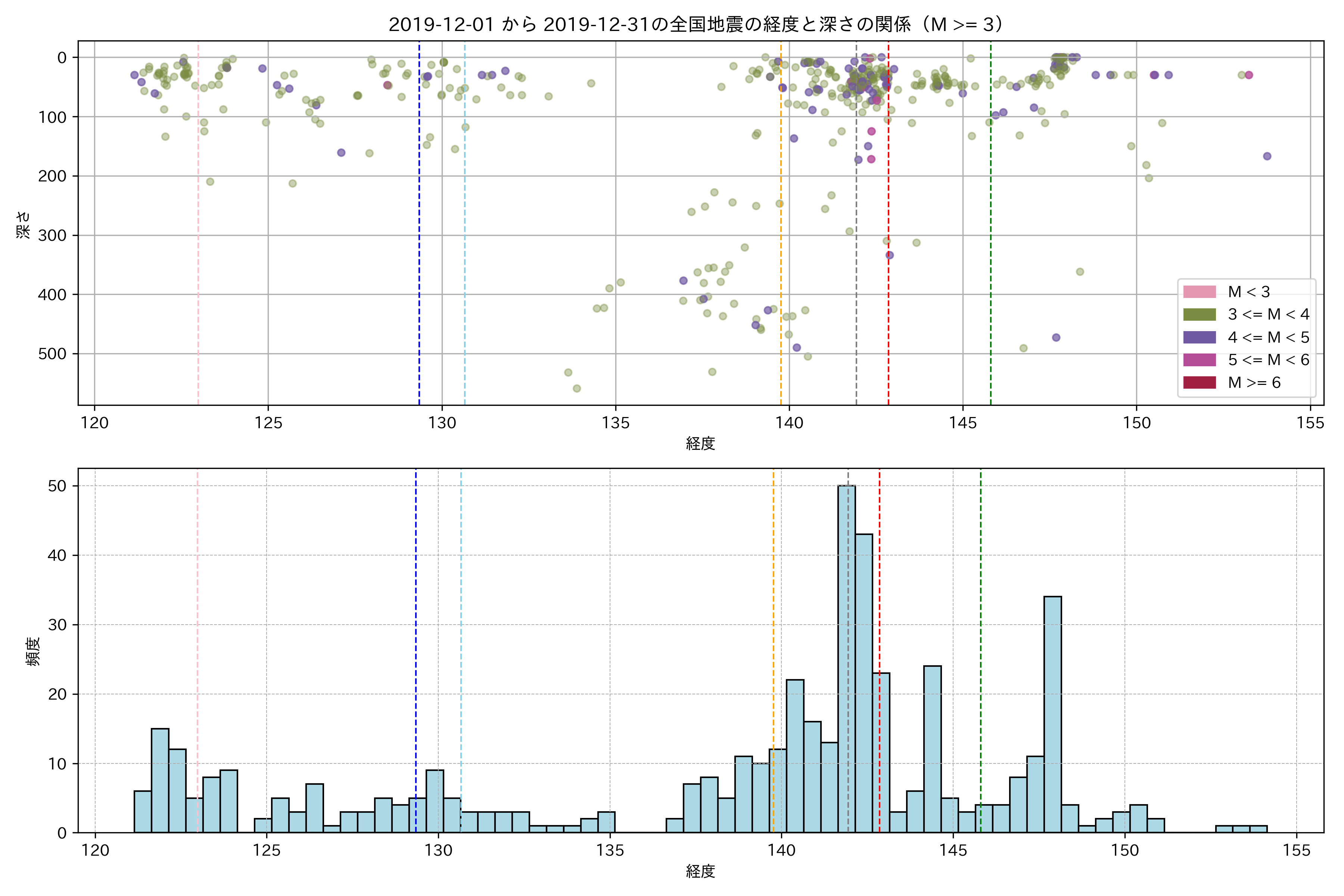Click the chart title text at the top
The image size is (1344, 896).
click(x=696, y=25)
